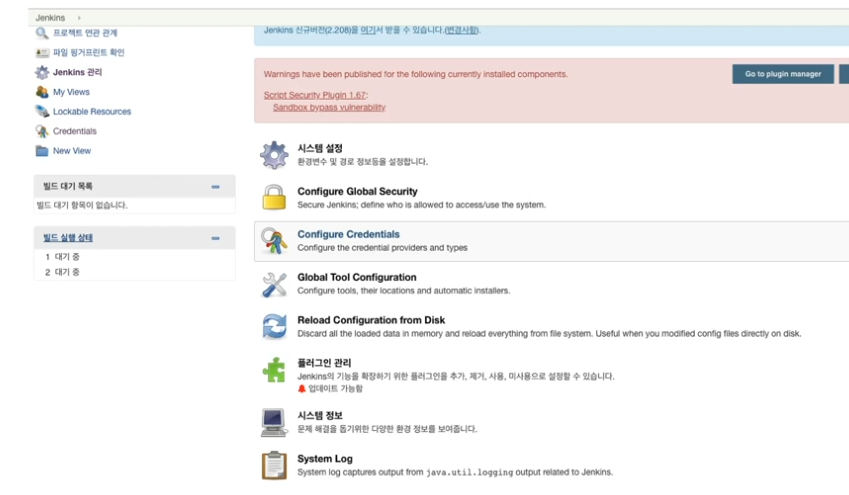Open Reload Configuration from Disk title
The height and width of the screenshot is (495, 849).
371,320
